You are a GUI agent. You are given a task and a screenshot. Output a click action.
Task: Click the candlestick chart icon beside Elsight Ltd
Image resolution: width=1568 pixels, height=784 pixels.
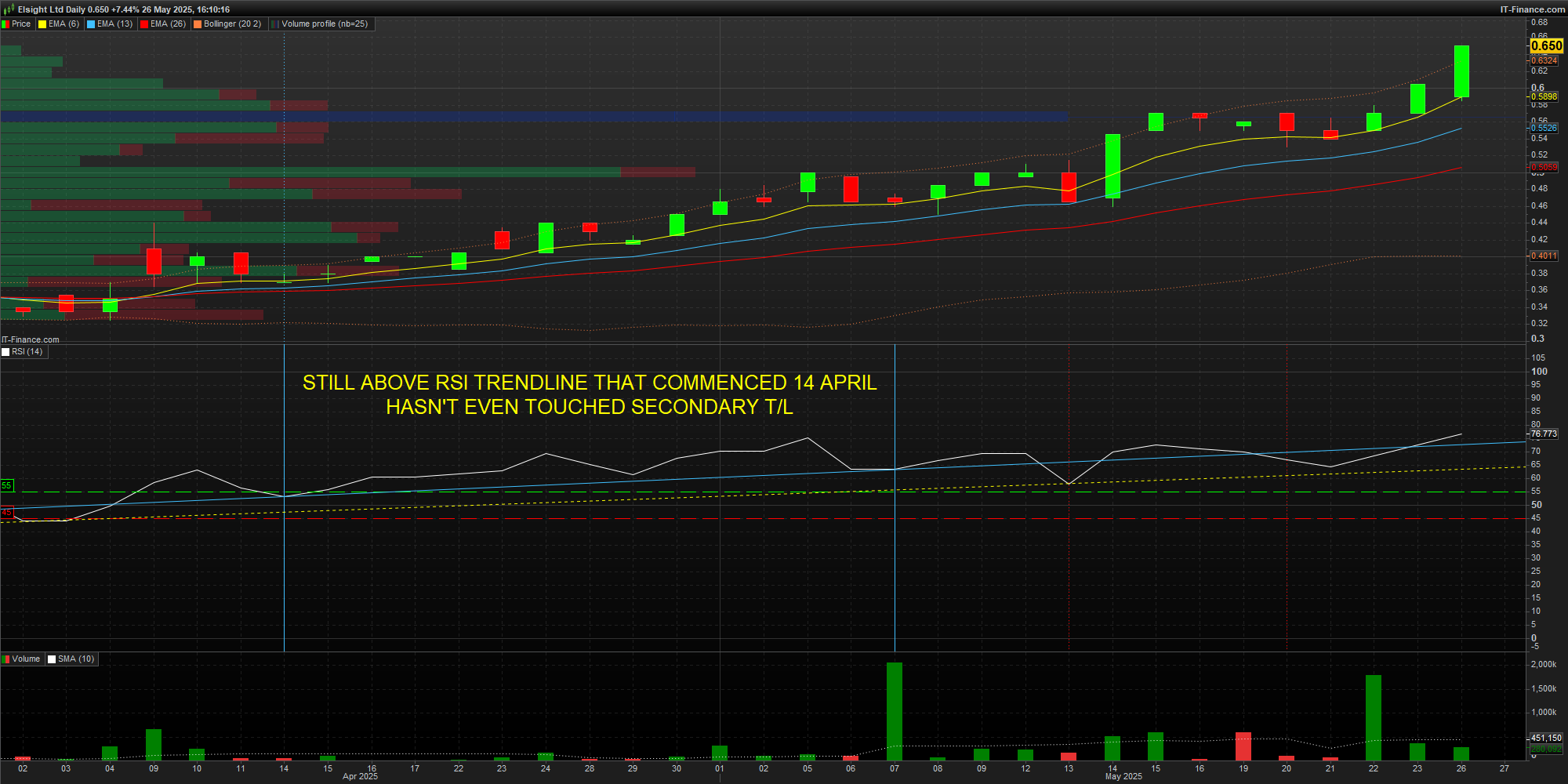9,9
